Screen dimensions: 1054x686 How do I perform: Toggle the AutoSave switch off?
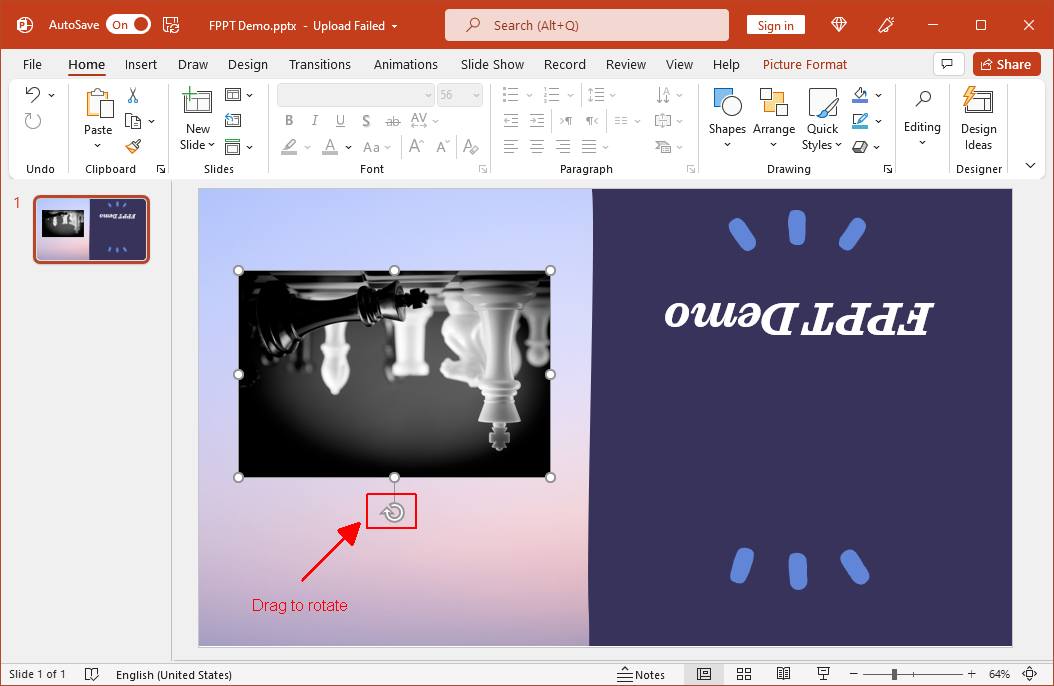click(128, 25)
